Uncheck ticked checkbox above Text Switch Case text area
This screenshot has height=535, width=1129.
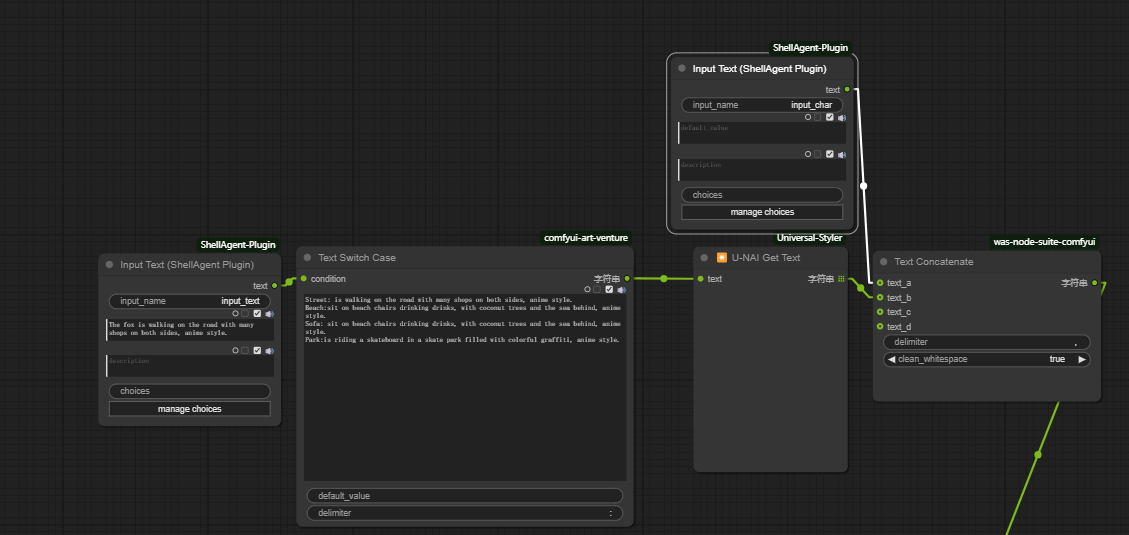[609, 289]
